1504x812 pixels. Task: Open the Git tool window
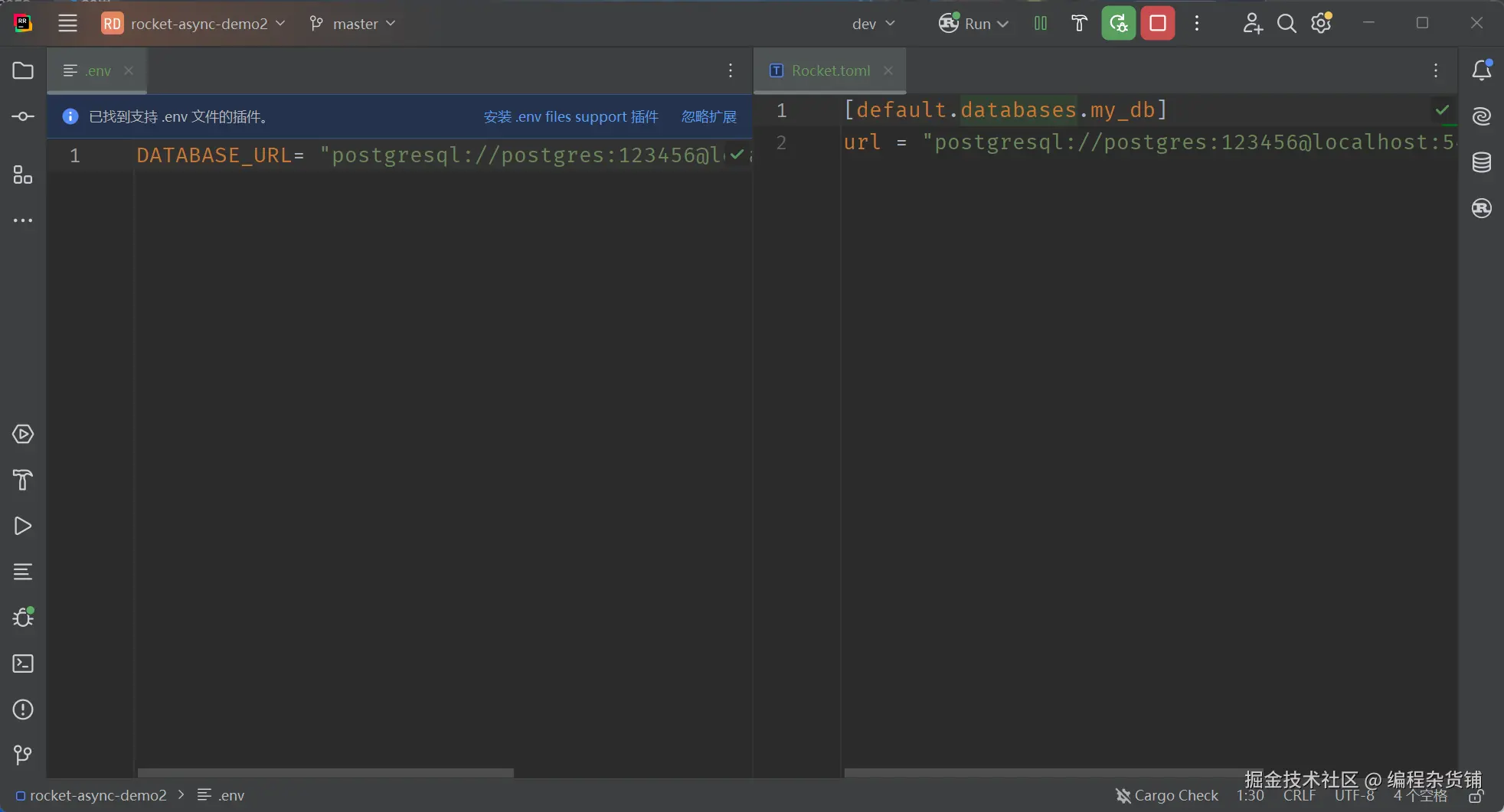23,755
